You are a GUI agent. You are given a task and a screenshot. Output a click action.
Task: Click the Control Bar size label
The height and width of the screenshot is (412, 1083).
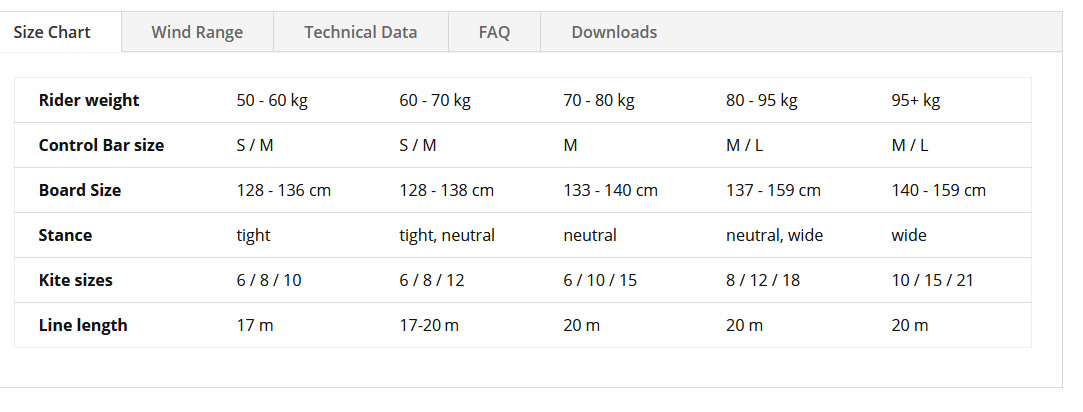(x=102, y=145)
